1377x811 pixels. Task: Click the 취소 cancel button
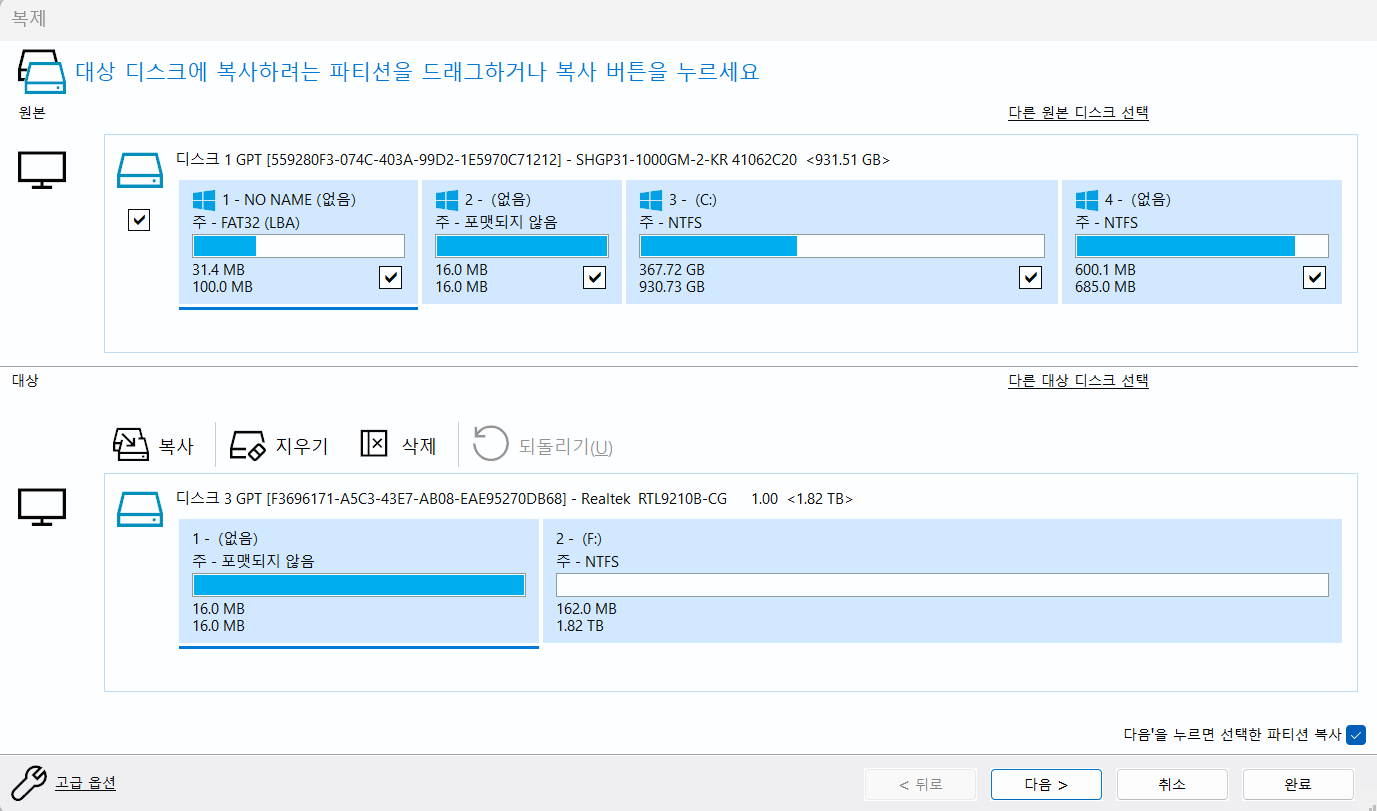coord(1172,785)
